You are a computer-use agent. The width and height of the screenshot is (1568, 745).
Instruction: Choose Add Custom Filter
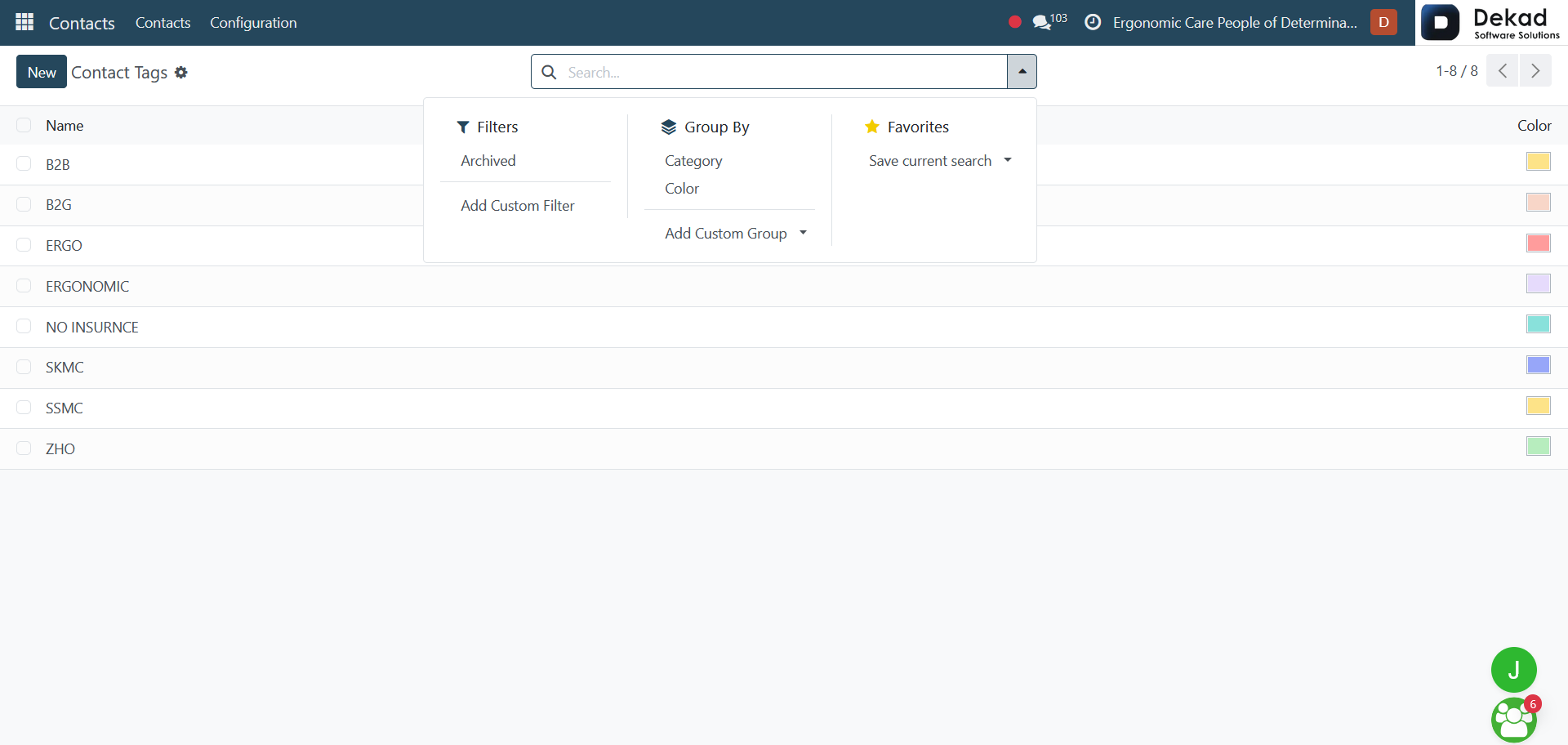[518, 206]
